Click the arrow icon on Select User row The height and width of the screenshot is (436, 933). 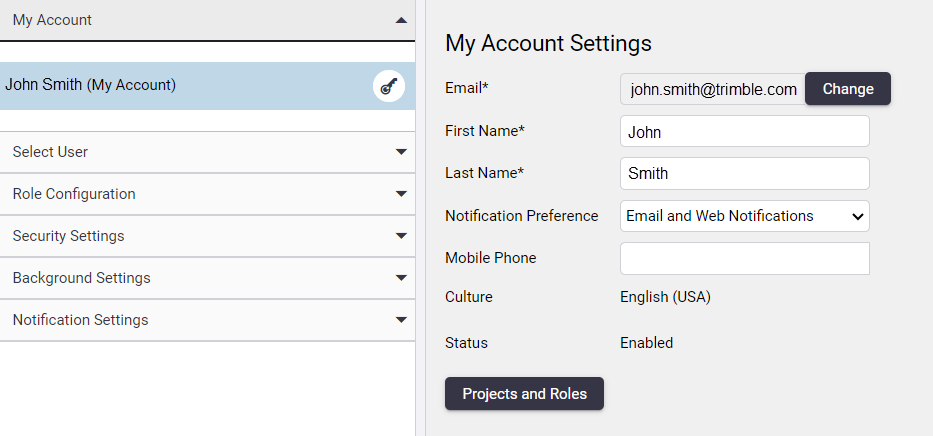pos(401,152)
